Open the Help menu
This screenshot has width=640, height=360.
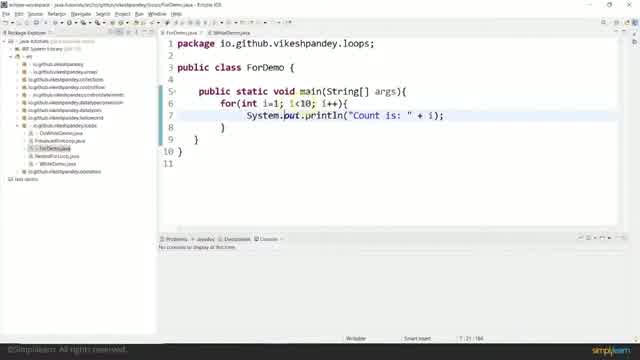tap(176, 14)
